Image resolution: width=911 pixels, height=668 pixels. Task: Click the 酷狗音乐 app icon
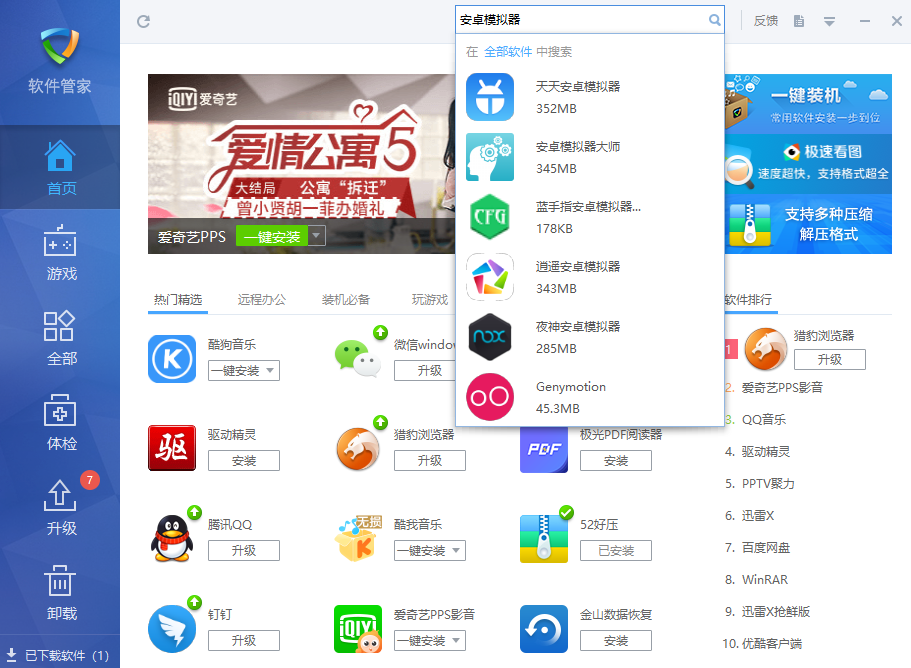coord(172,359)
